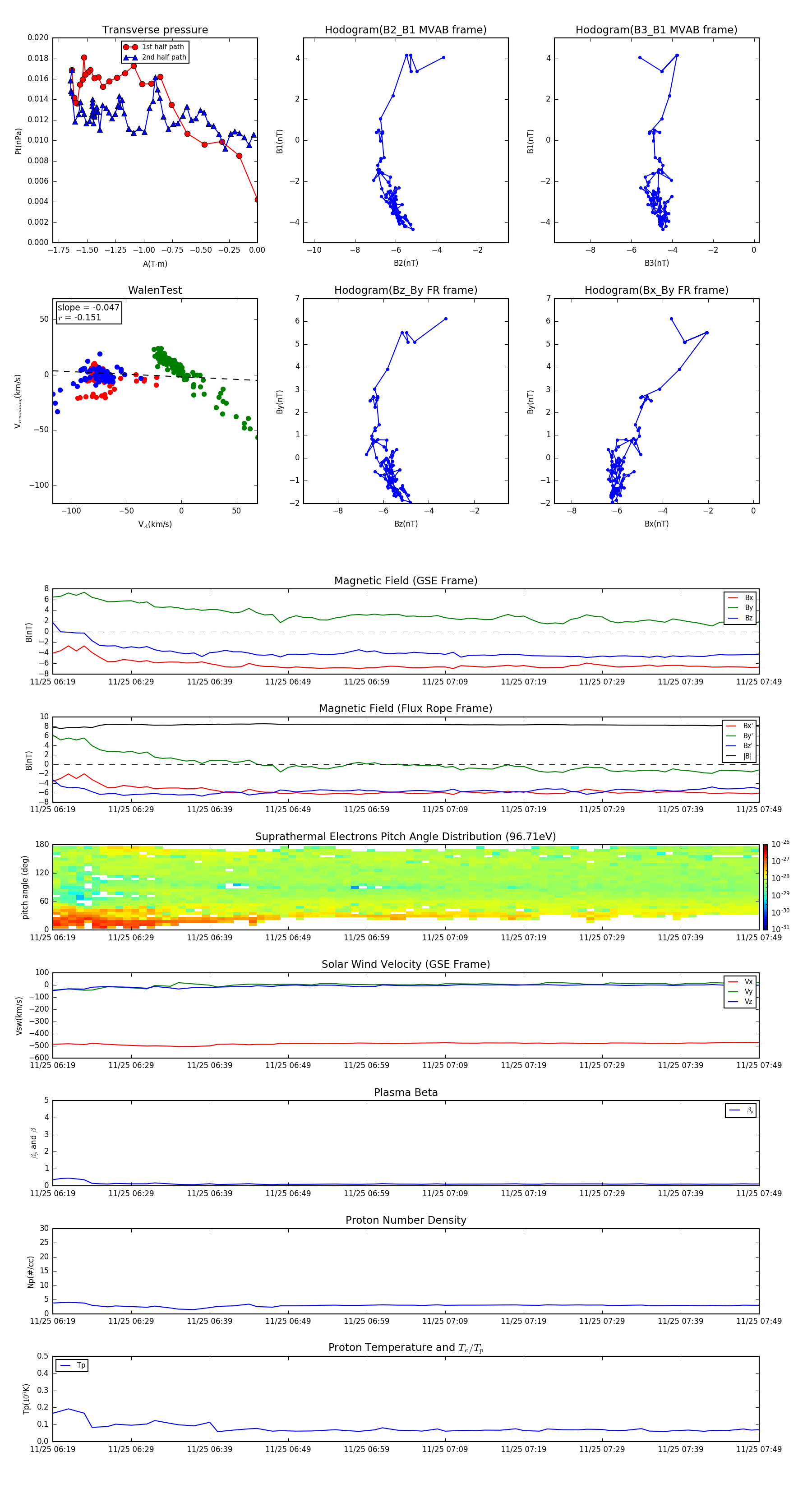
Task: Click the '30' tick on Proton Number Density
Action: tap(44, 1228)
